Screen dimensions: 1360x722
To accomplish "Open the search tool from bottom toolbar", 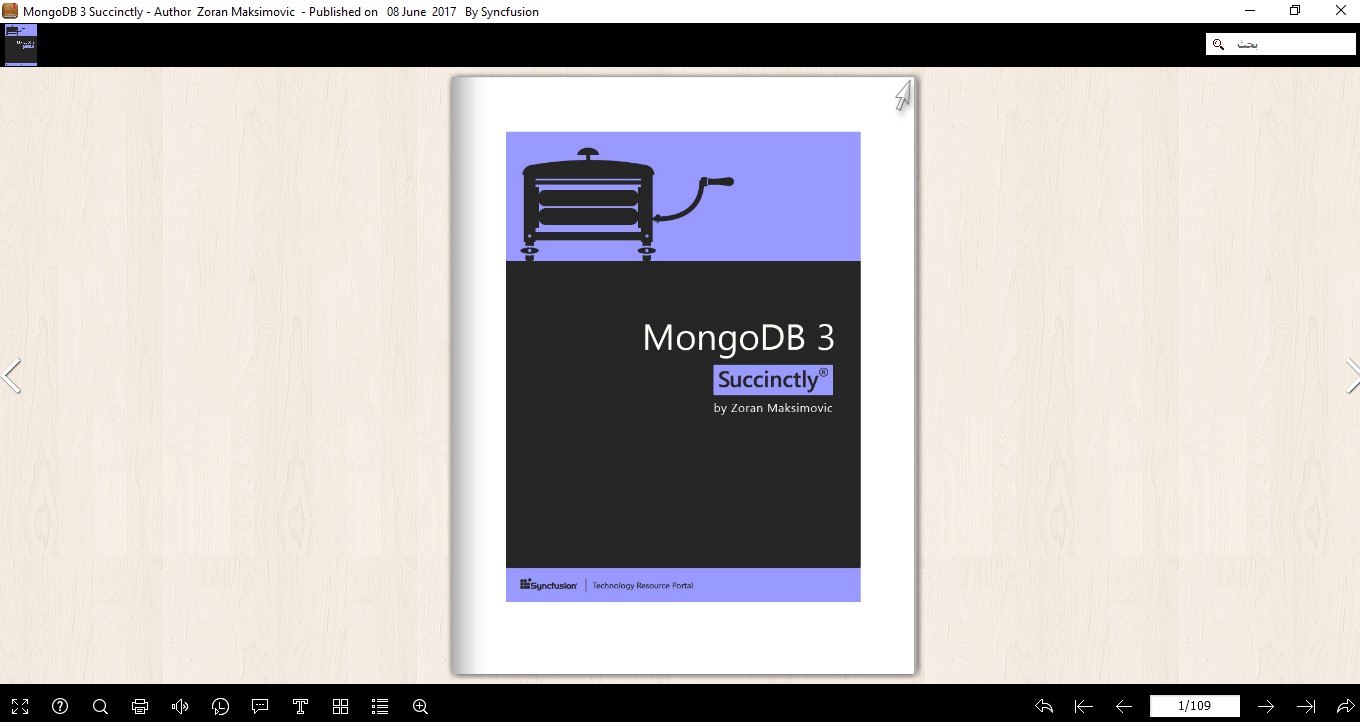I will pyautogui.click(x=100, y=707).
